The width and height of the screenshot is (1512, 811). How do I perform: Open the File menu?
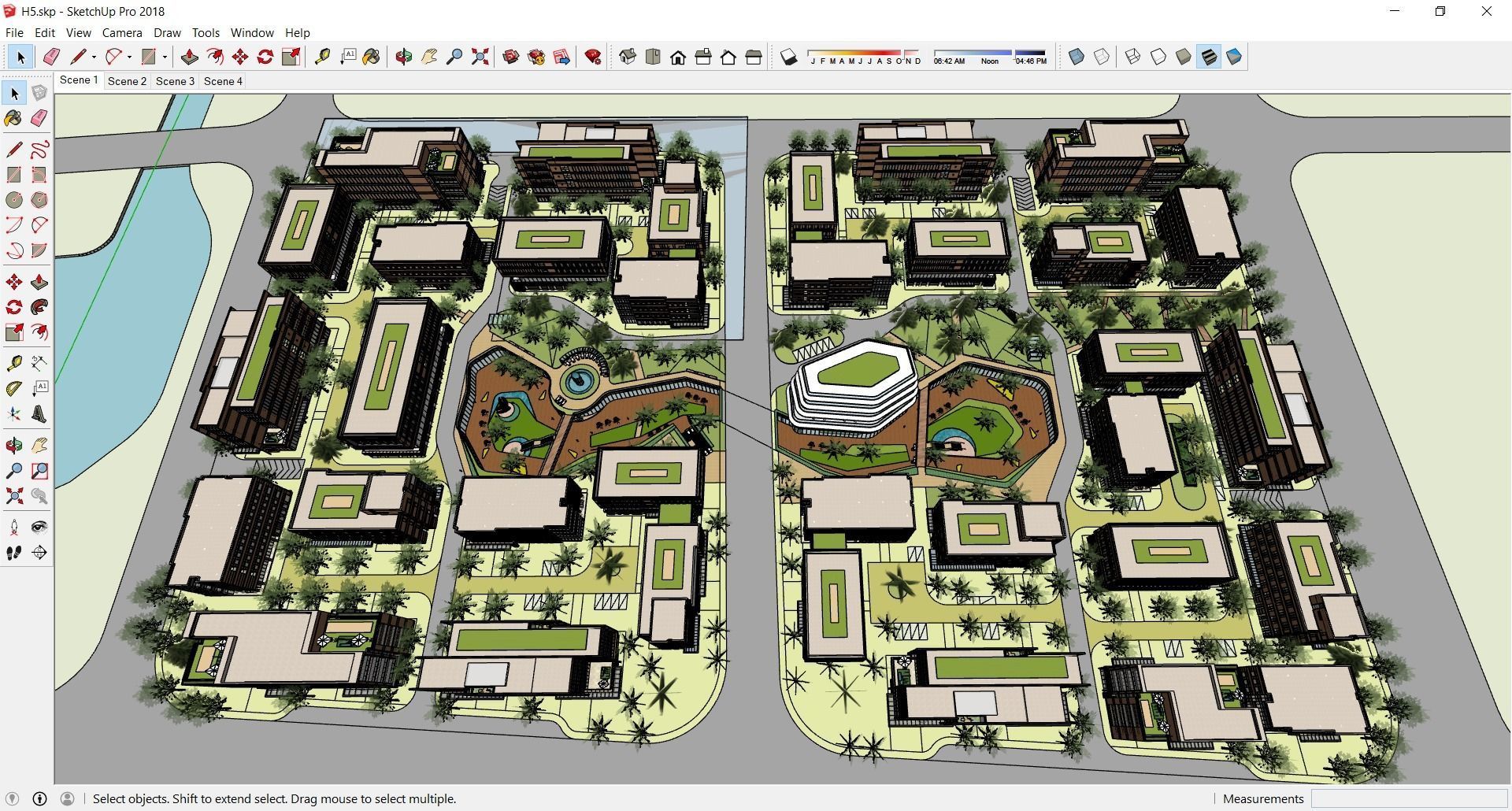click(x=14, y=32)
